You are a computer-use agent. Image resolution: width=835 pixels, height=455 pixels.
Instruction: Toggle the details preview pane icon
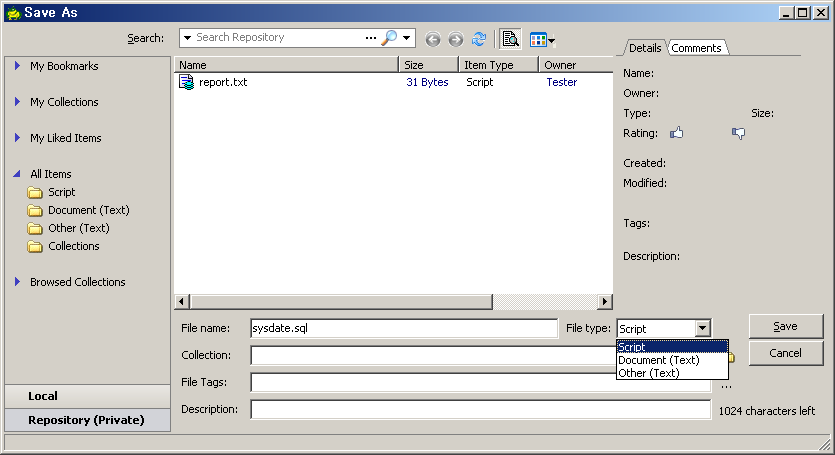pyautogui.click(x=511, y=39)
